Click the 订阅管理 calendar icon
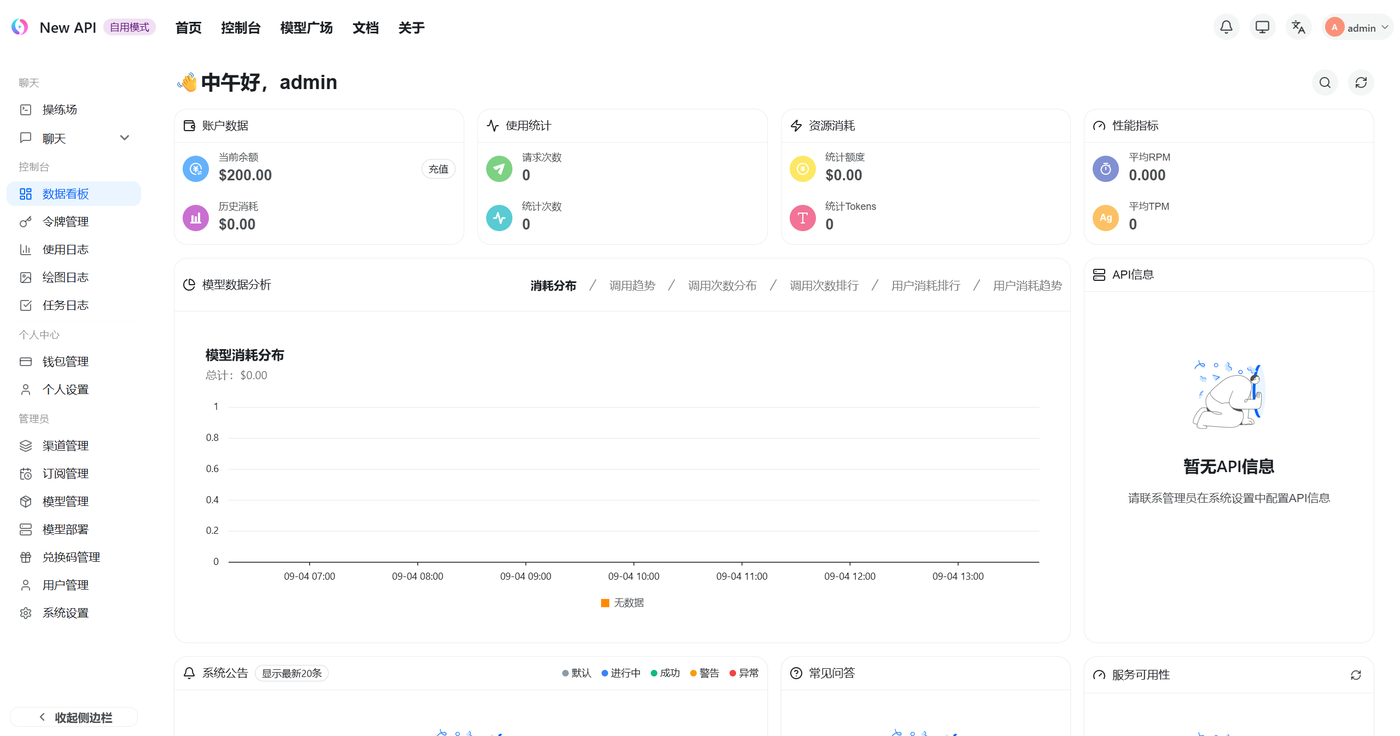This screenshot has width=1400, height=736. click(26, 474)
